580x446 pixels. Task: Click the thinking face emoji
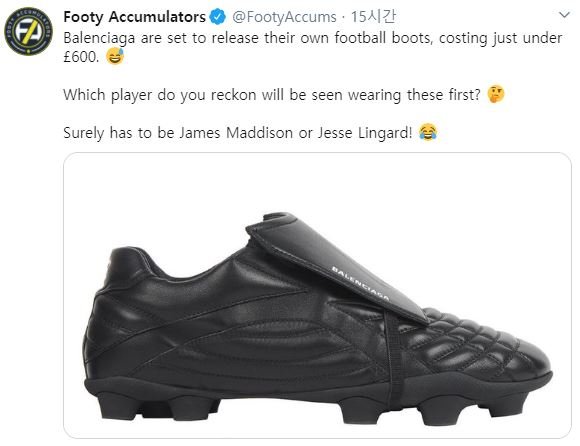click(496, 94)
